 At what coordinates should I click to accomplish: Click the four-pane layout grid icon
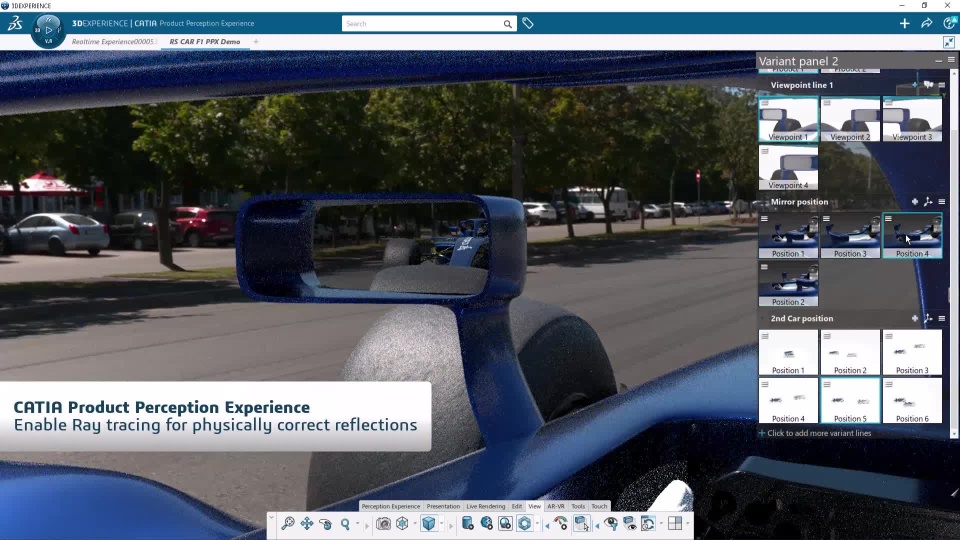coord(675,523)
